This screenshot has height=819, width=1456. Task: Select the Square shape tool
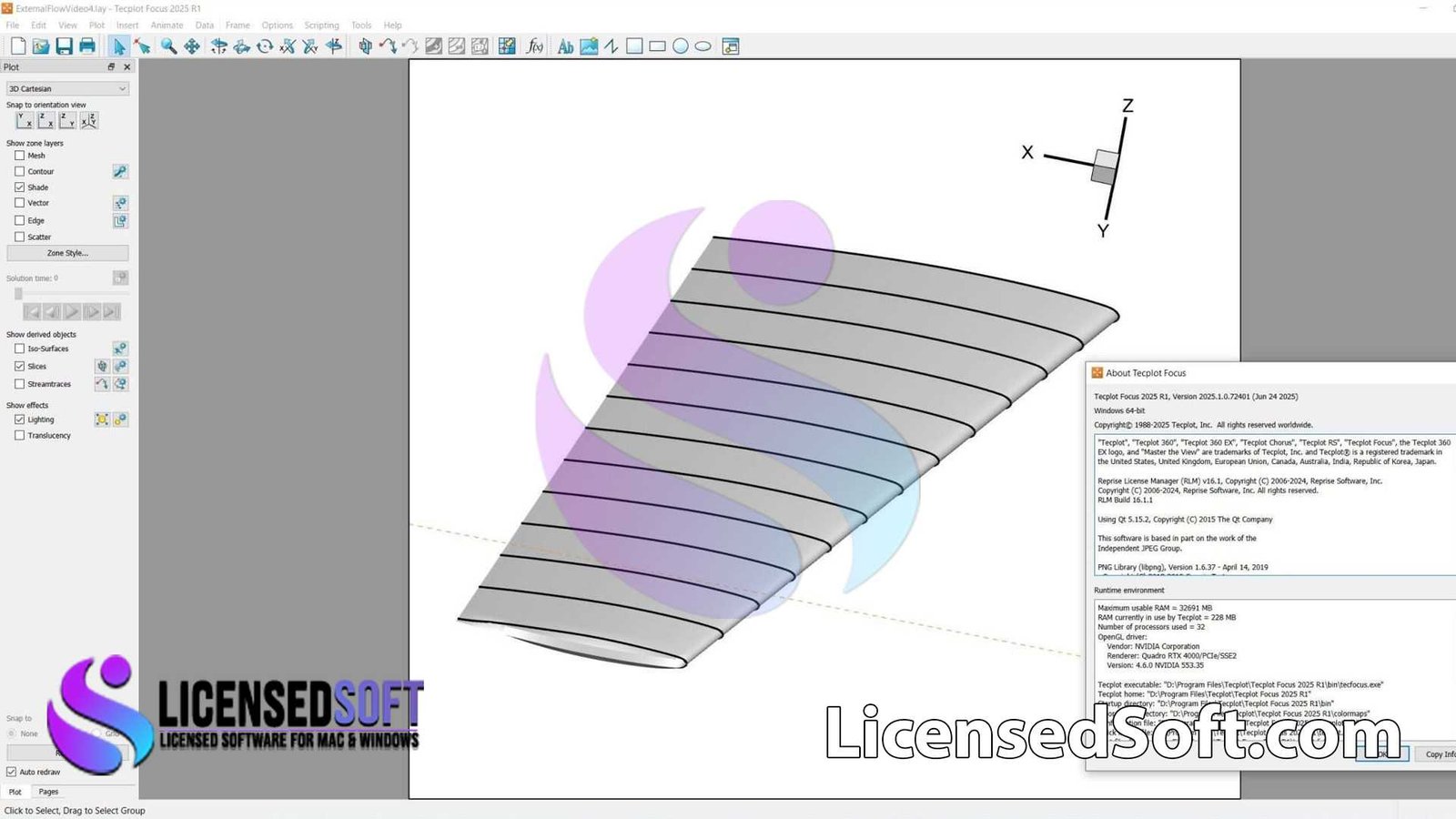tap(634, 45)
